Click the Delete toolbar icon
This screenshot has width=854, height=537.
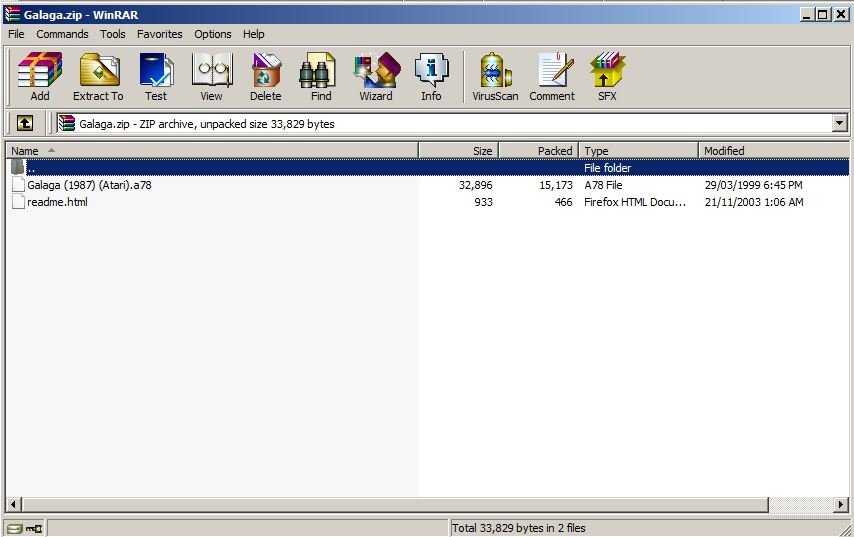pos(266,77)
